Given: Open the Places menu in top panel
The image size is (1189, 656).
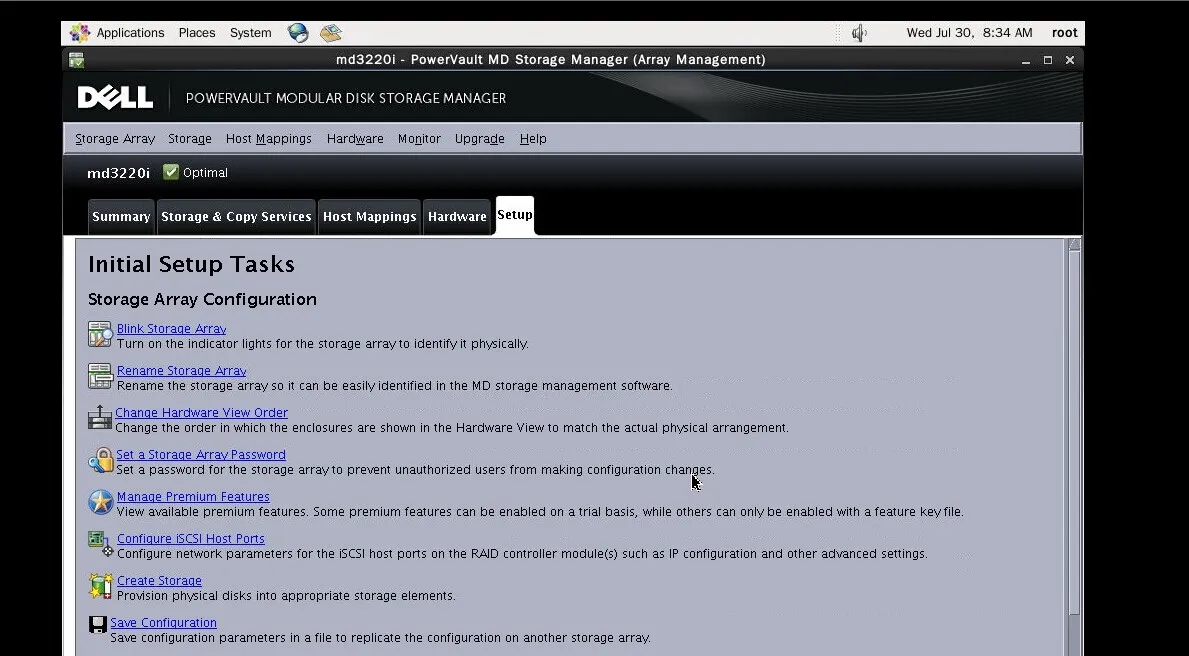Looking at the screenshot, I should tap(197, 33).
